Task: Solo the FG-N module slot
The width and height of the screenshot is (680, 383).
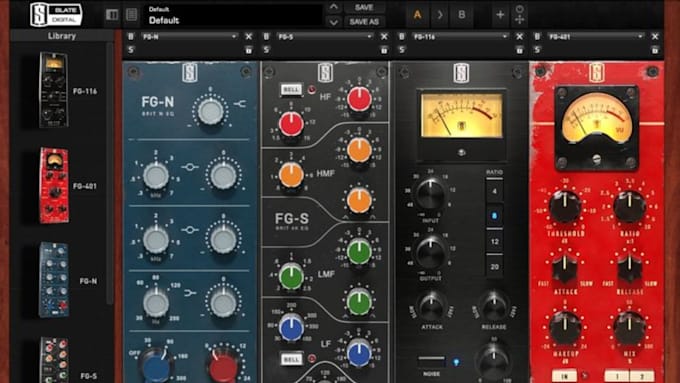Action: (131, 50)
